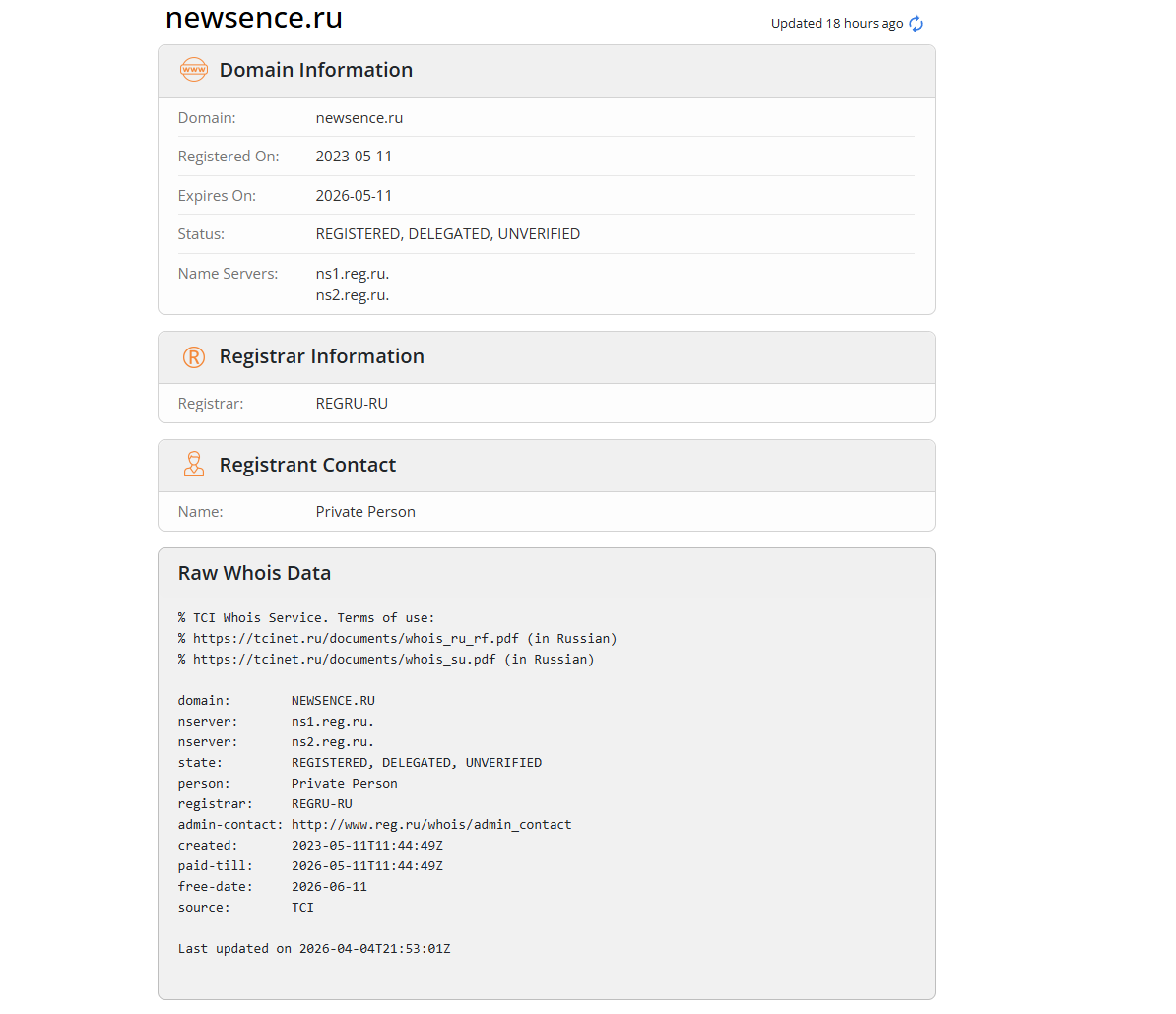Select the Registrar Information heading
This screenshot has width=1176, height=1014.
pos(321,356)
